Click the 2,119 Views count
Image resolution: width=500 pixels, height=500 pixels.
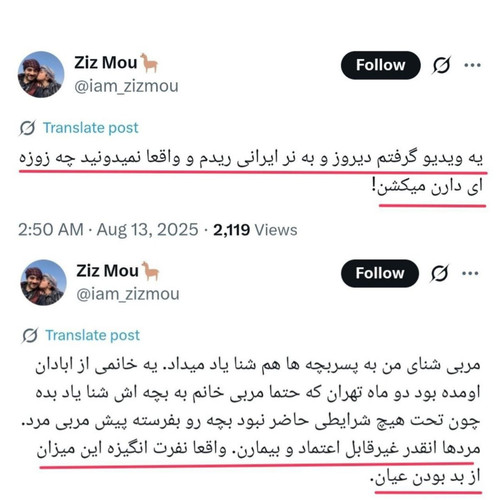click(255, 230)
